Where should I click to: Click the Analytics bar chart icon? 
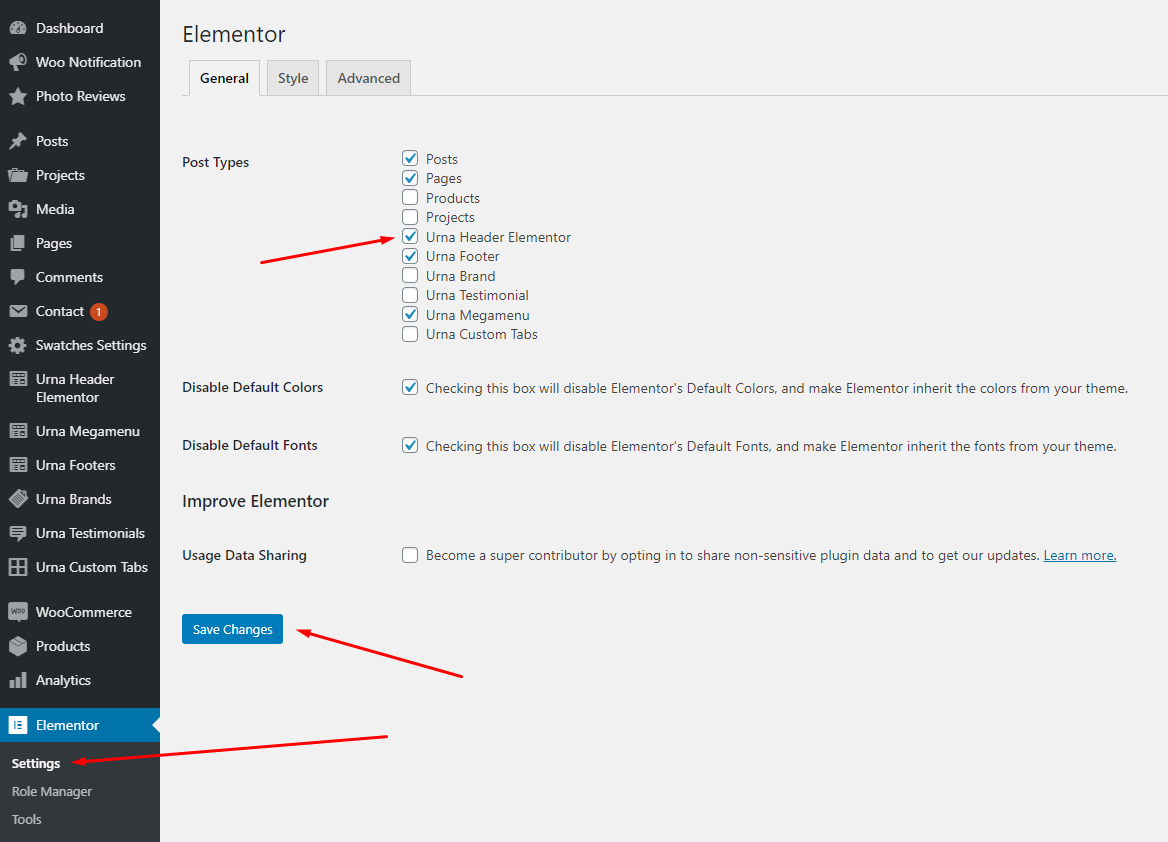pos(18,680)
